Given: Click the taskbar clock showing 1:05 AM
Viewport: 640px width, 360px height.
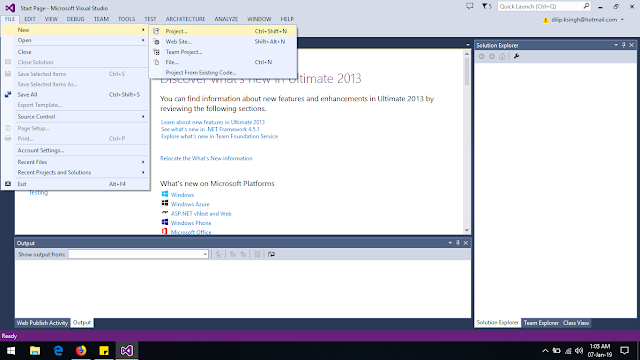Looking at the screenshot, I should click(600, 351).
